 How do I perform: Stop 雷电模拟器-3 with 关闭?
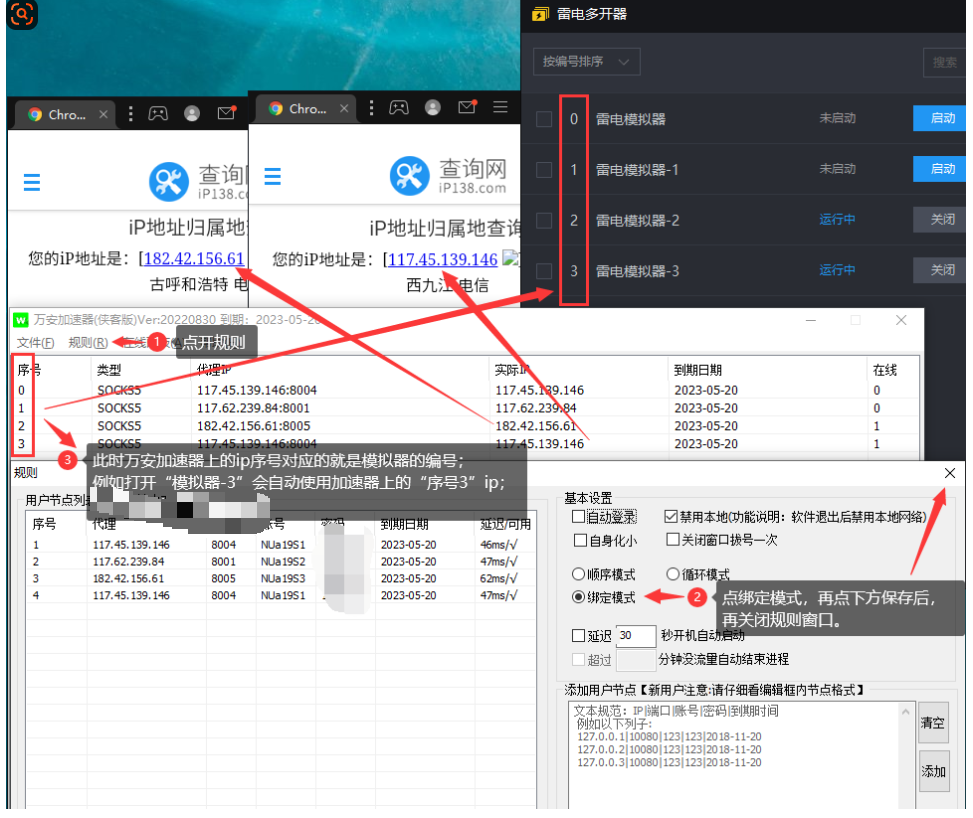coord(939,270)
